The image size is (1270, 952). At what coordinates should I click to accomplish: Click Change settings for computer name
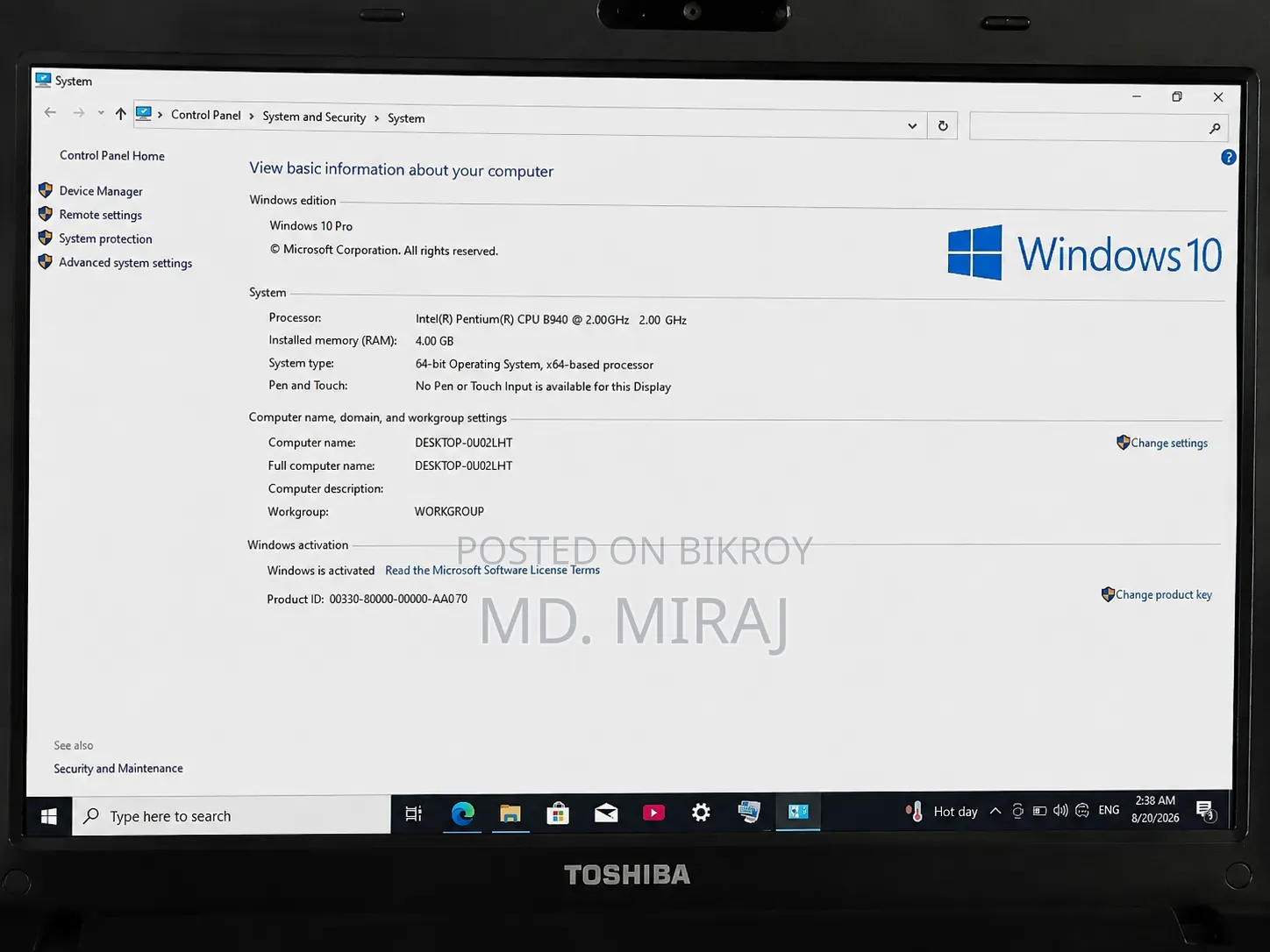[1169, 443]
